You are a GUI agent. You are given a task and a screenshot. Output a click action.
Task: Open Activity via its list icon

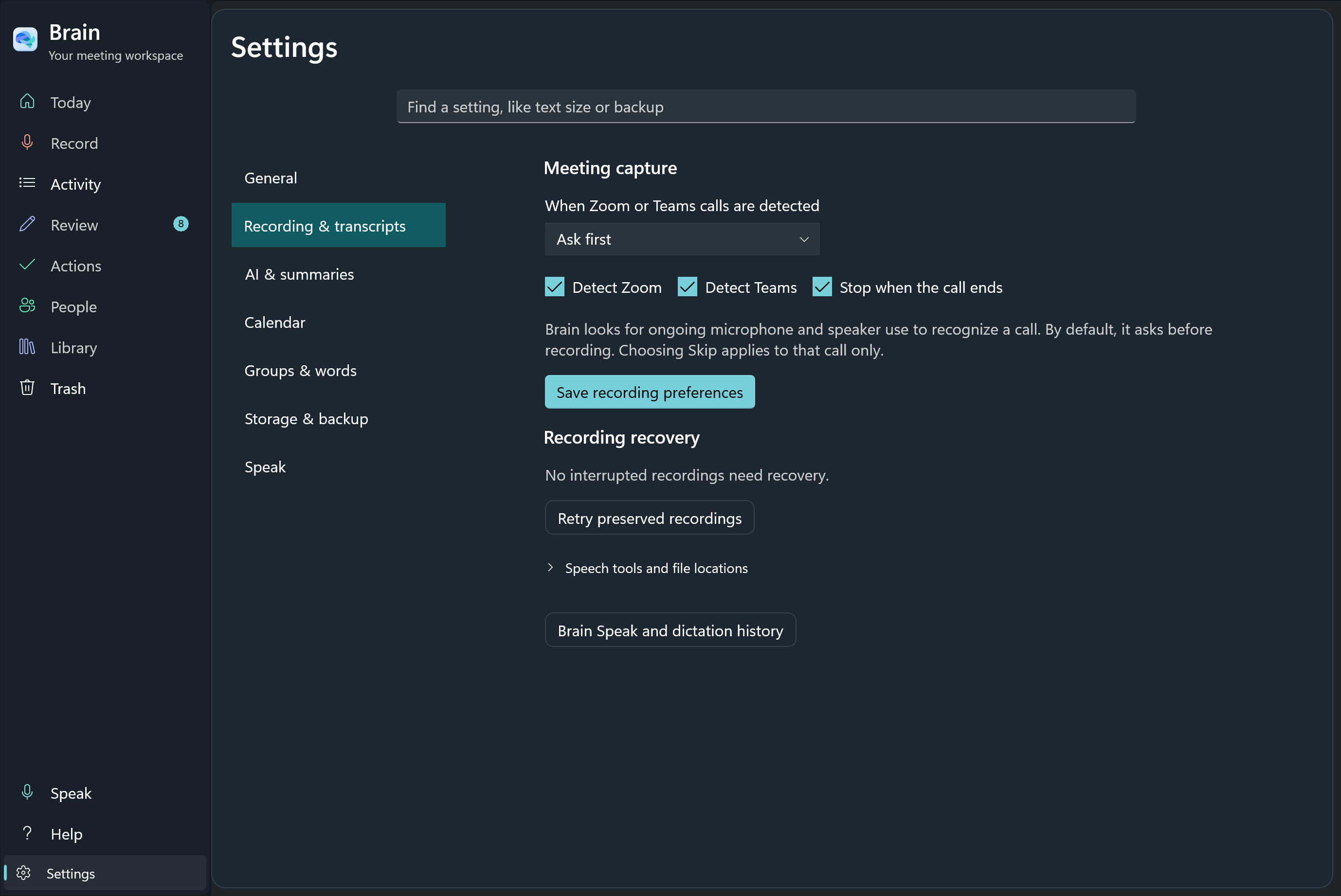tap(27, 183)
